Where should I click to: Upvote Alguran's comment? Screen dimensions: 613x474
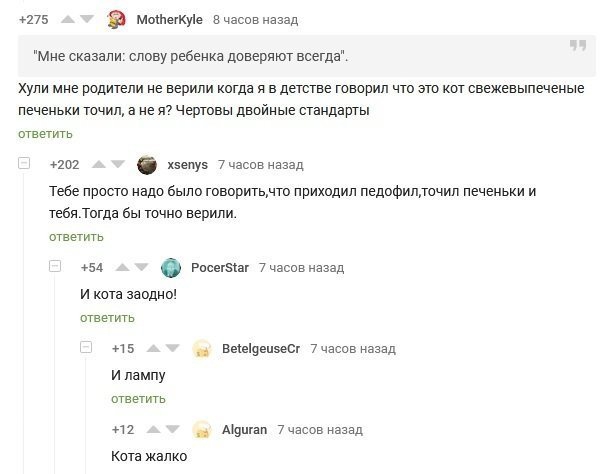(x=155, y=430)
